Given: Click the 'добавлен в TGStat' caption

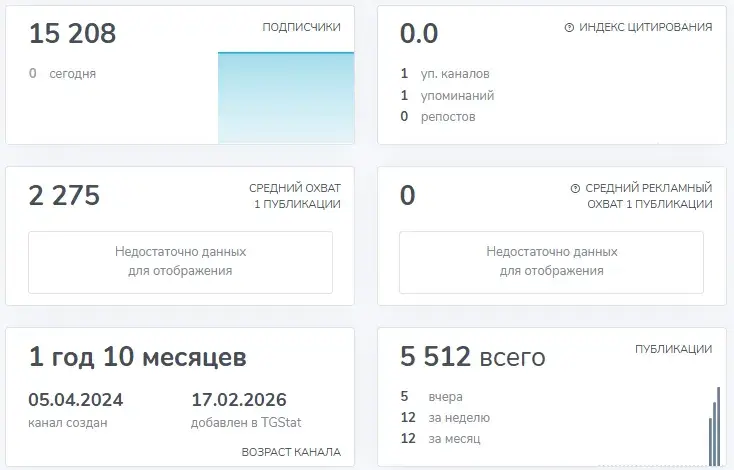Looking at the screenshot, I should 246,423.
